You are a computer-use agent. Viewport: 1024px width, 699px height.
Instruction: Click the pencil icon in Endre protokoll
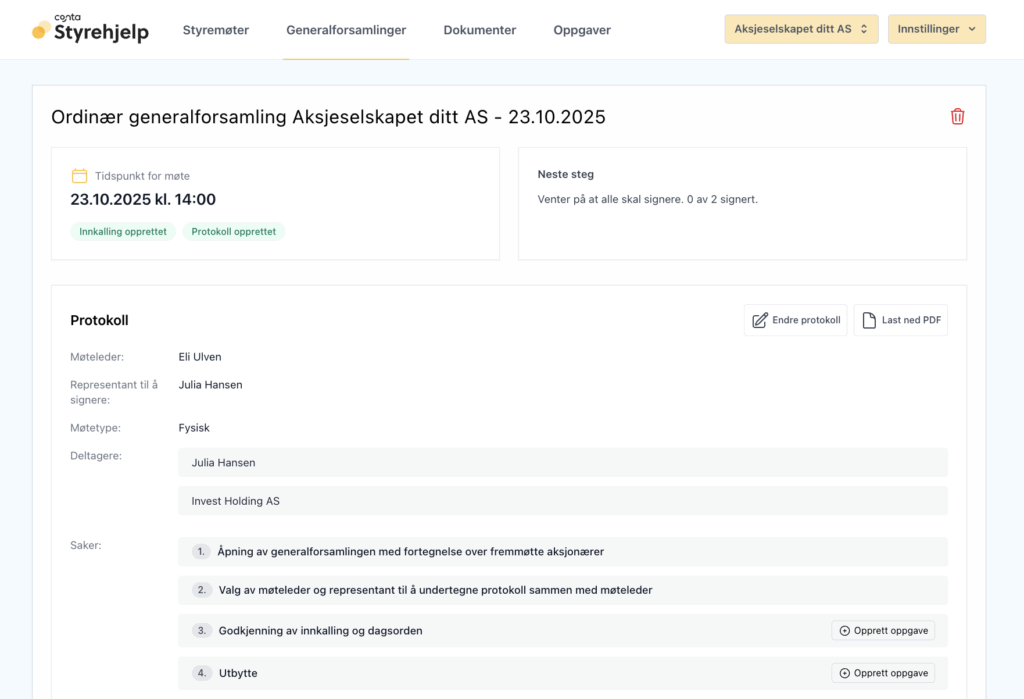click(x=760, y=320)
